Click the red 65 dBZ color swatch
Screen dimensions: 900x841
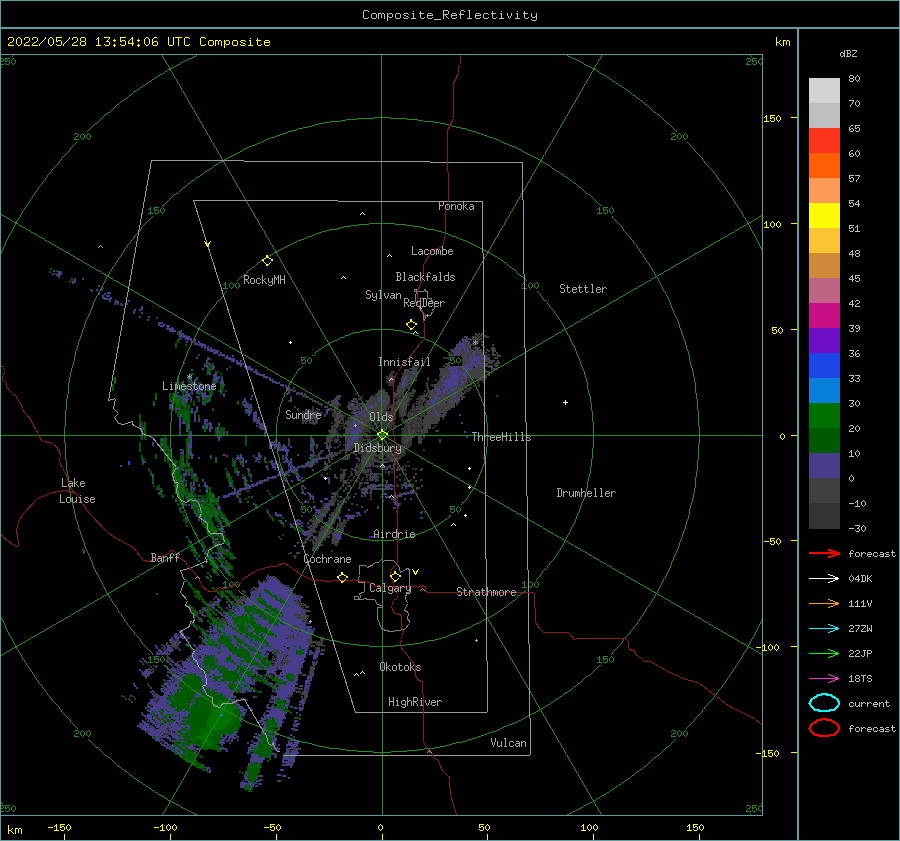click(824, 140)
